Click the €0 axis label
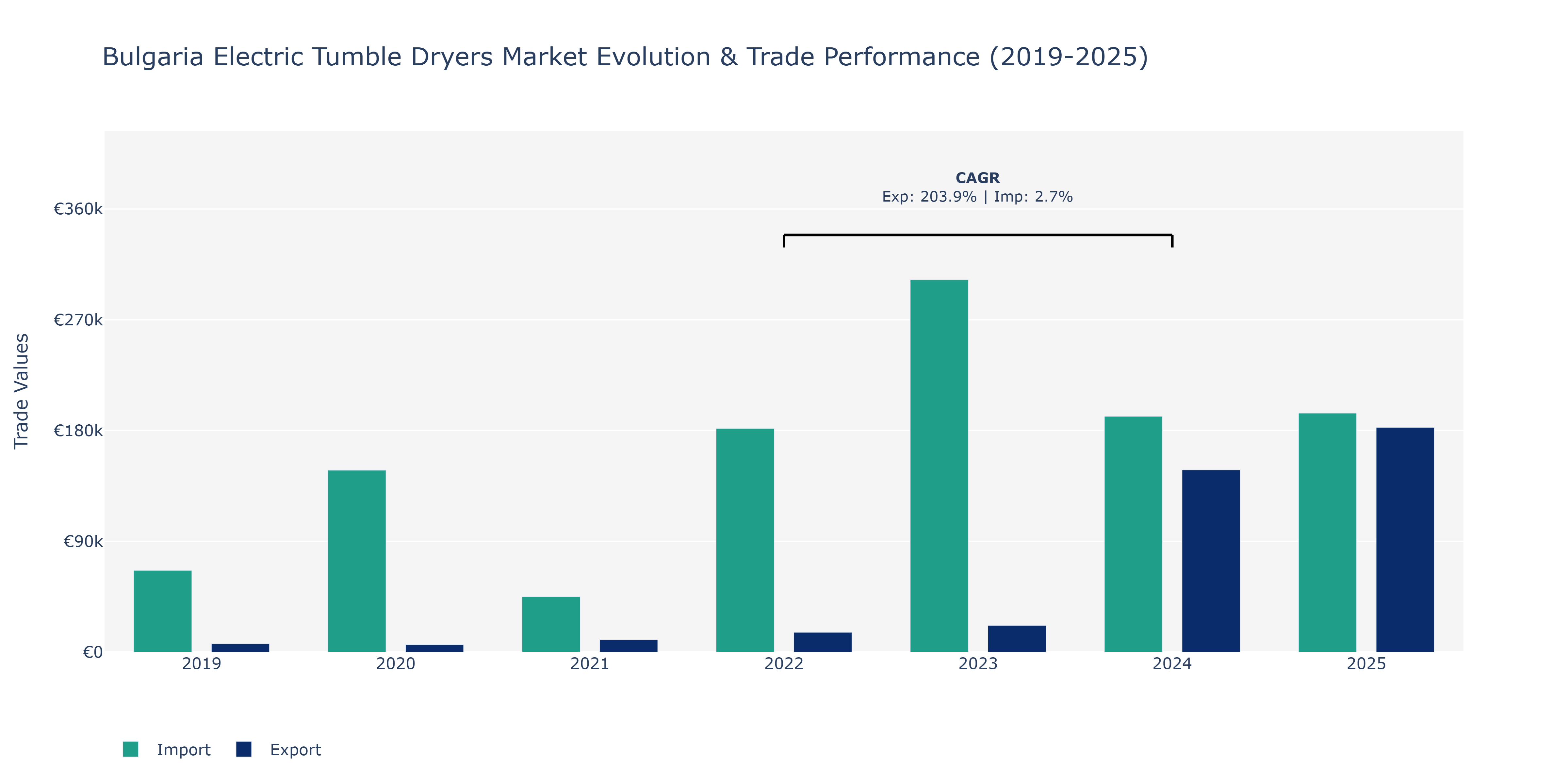1568x784 pixels. tap(93, 653)
